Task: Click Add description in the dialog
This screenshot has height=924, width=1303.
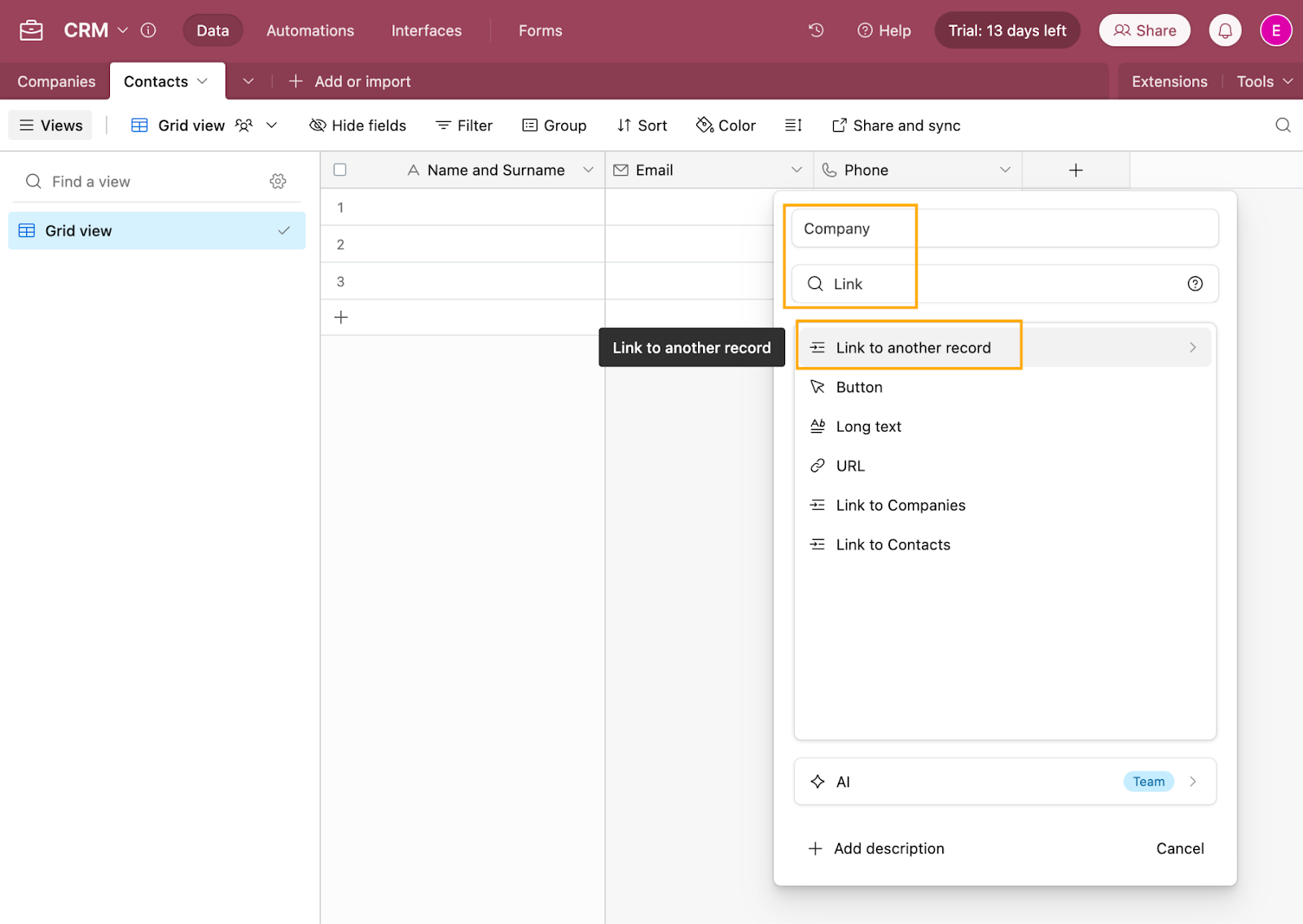Action: pyautogui.click(x=876, y=848)
